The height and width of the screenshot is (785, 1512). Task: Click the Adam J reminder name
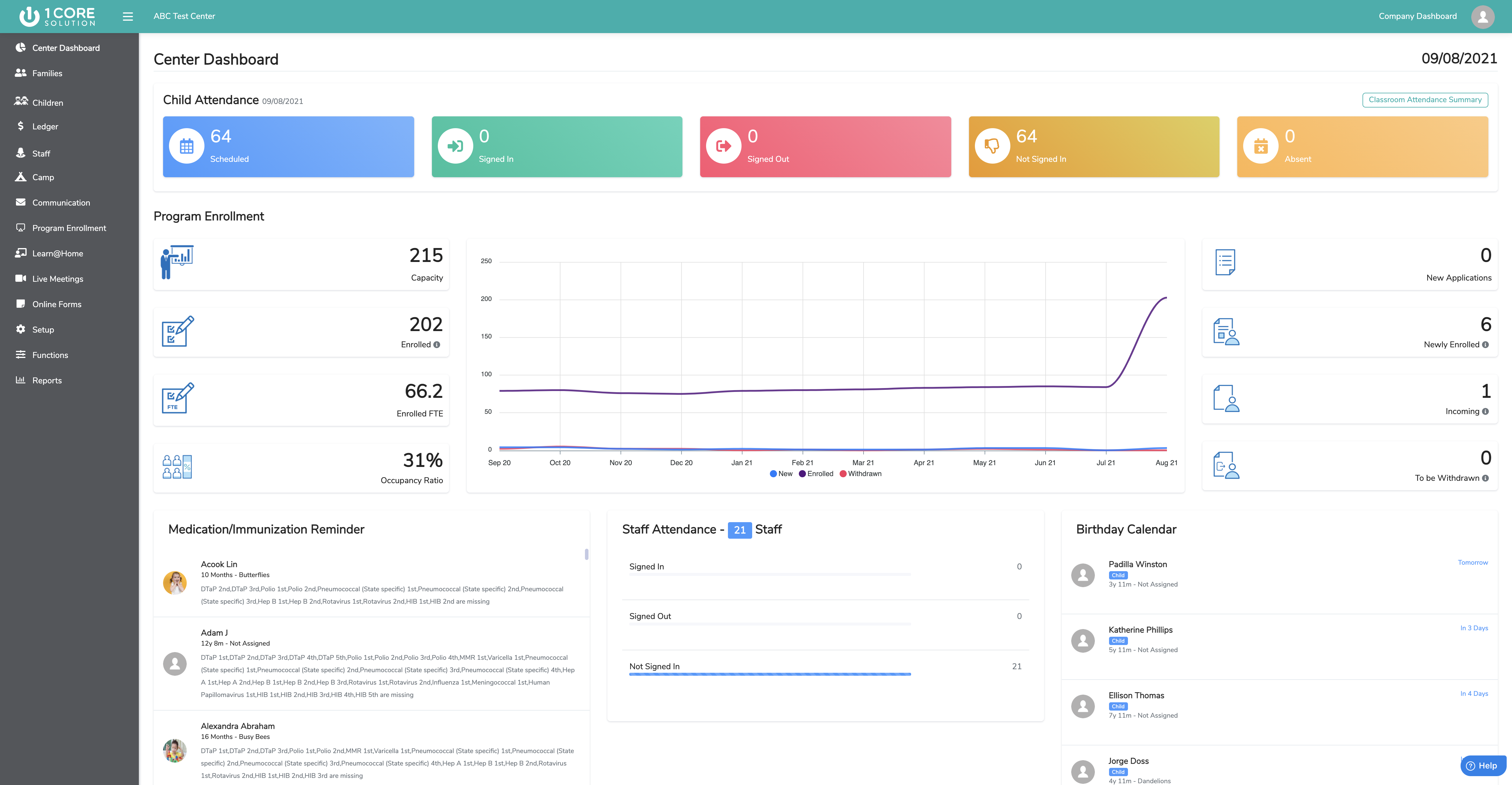pyautogui.click(x=214, y=632)
